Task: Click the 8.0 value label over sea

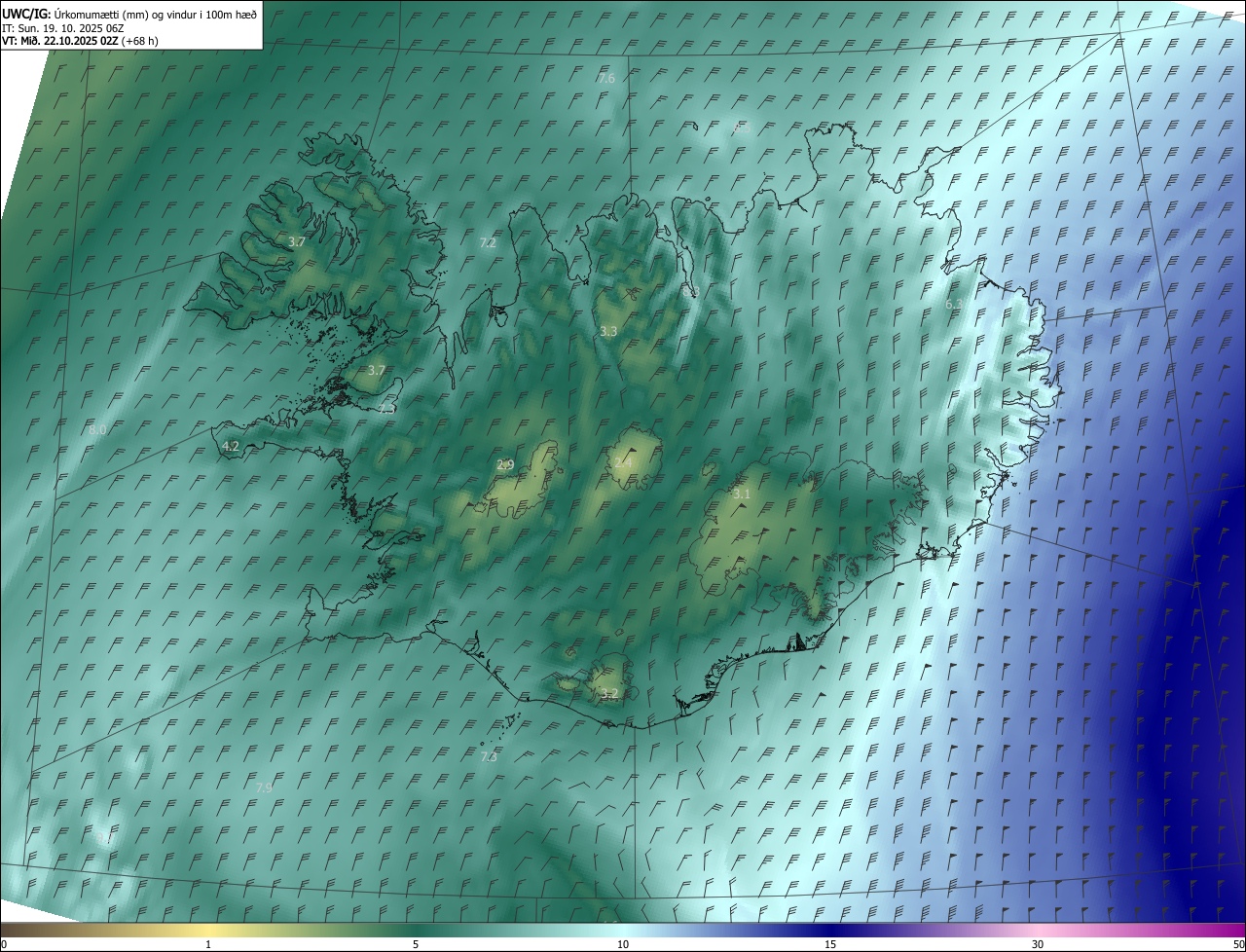Action: pos(97,429)
